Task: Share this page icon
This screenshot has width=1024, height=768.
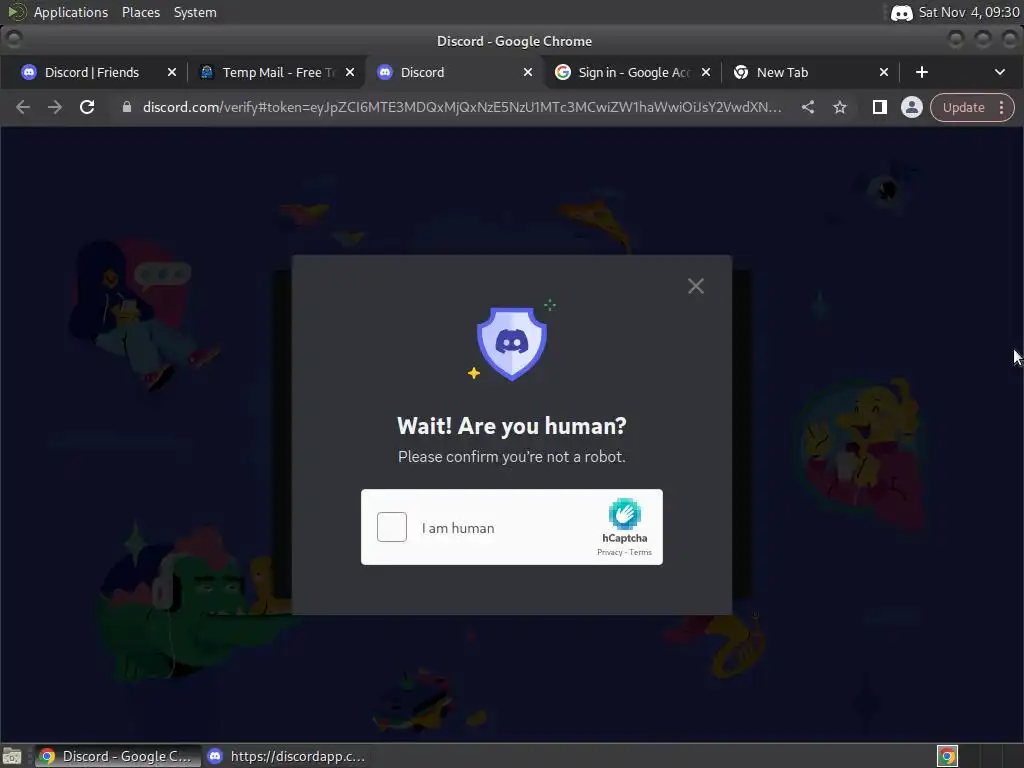Action: [808, 107]
